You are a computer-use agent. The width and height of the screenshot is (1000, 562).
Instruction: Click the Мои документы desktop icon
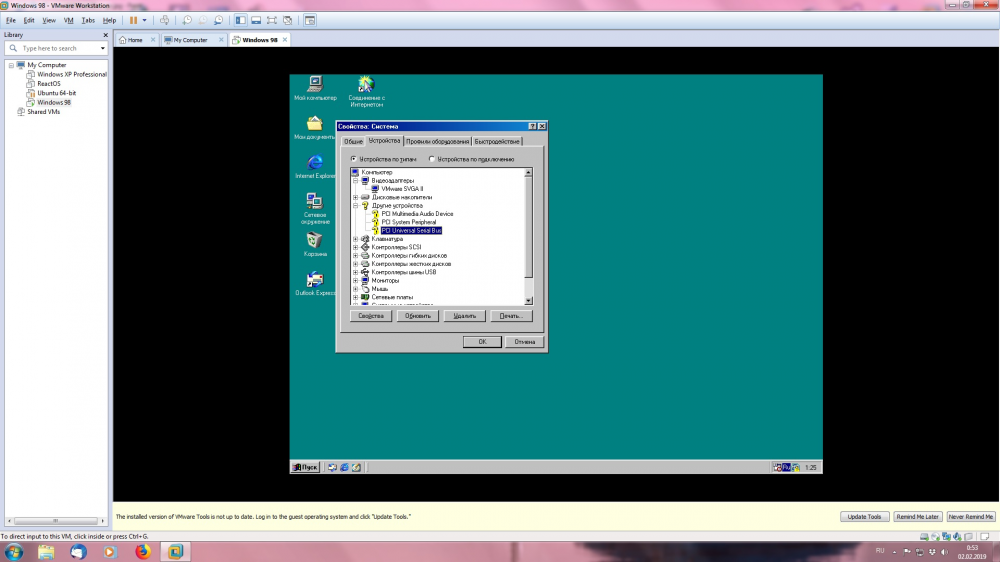click(314, 128)
